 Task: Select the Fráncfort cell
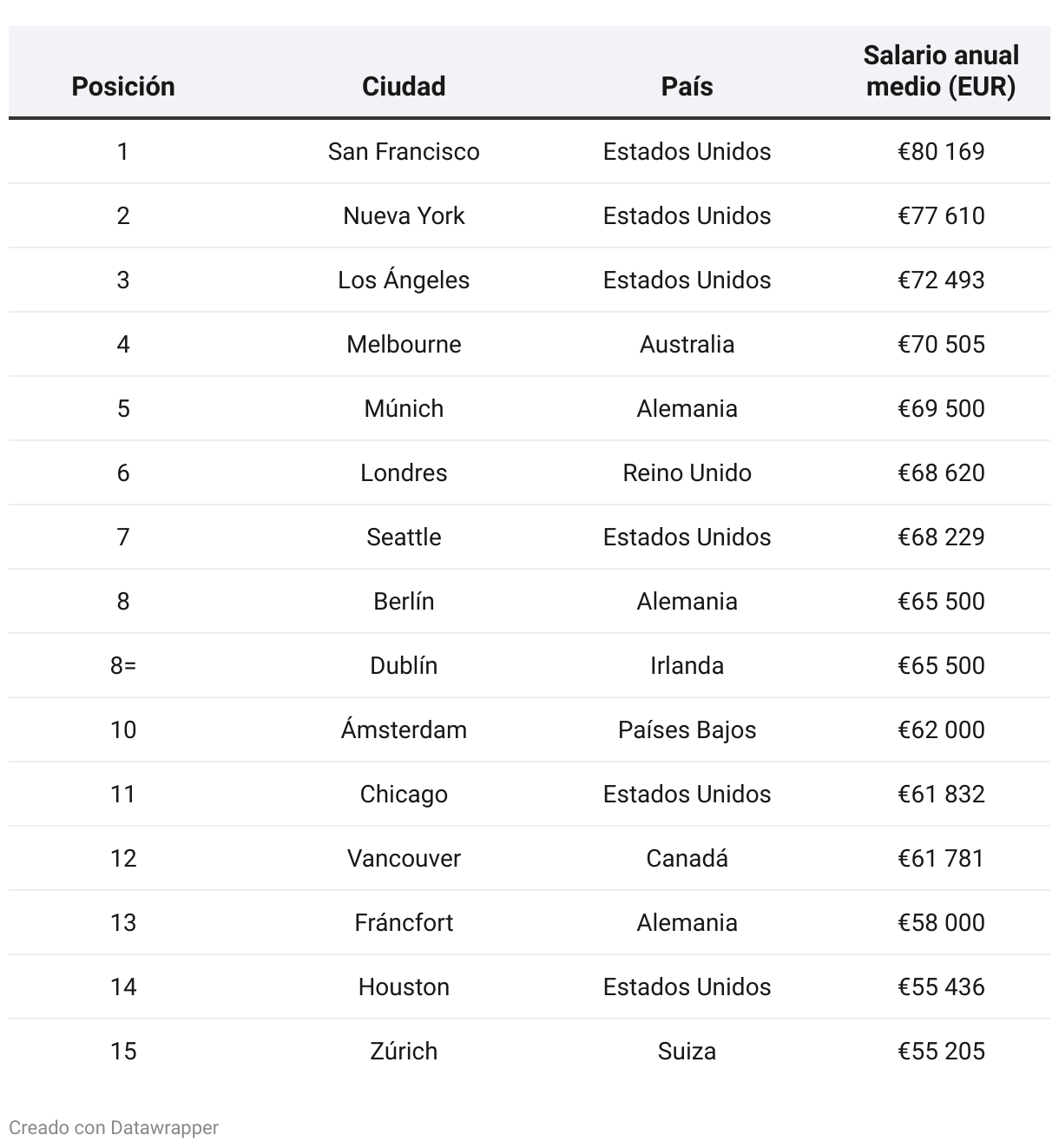[404, 922]
